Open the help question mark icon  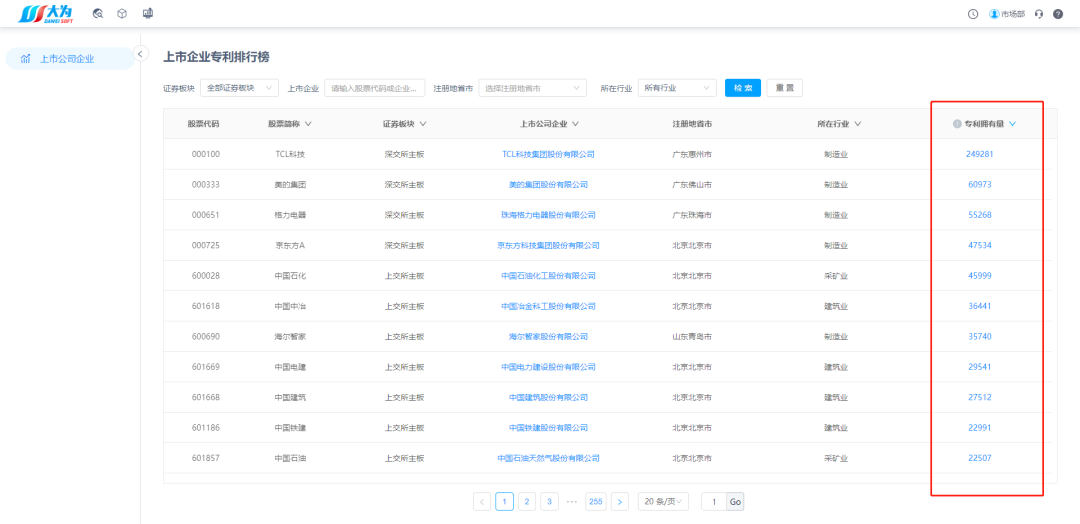1058,14
